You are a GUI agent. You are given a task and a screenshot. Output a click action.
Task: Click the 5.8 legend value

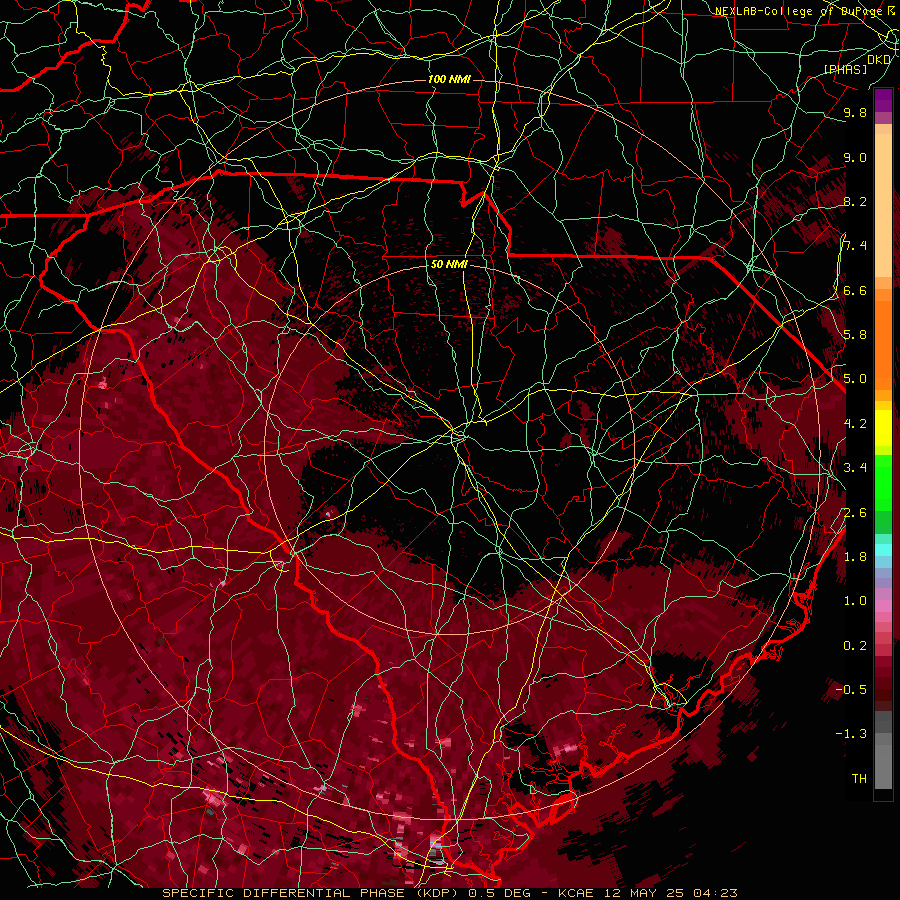point(855,335)
